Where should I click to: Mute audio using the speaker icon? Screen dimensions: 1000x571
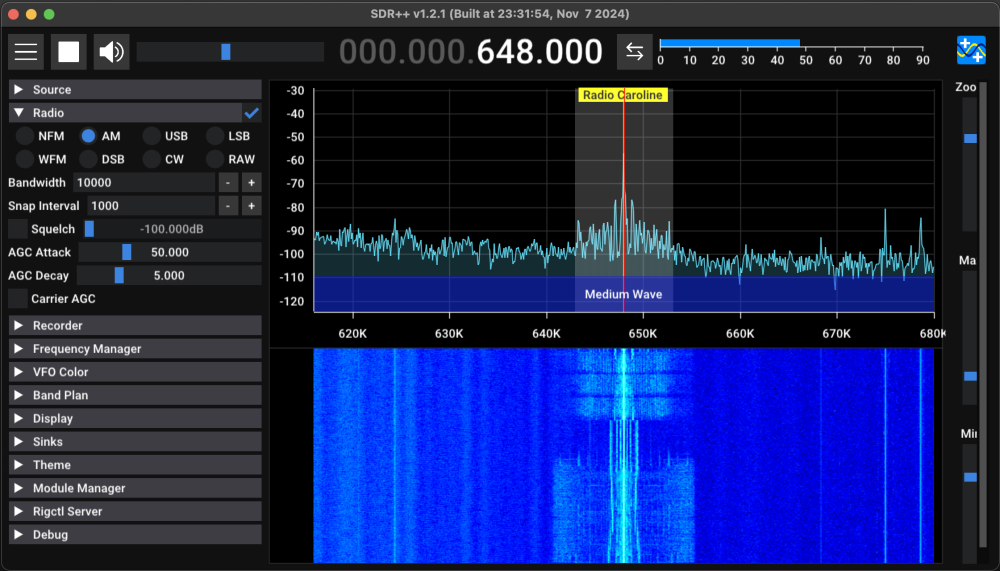112,52
